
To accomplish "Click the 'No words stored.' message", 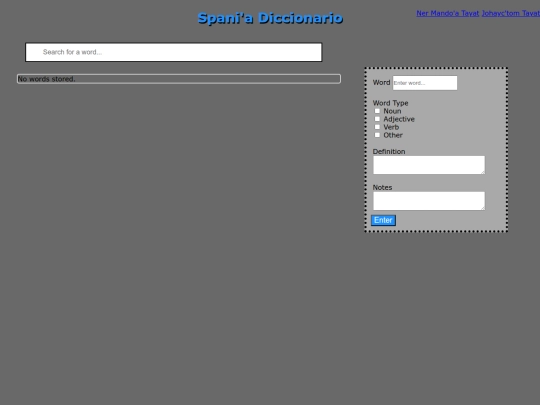I will (46, 79).
